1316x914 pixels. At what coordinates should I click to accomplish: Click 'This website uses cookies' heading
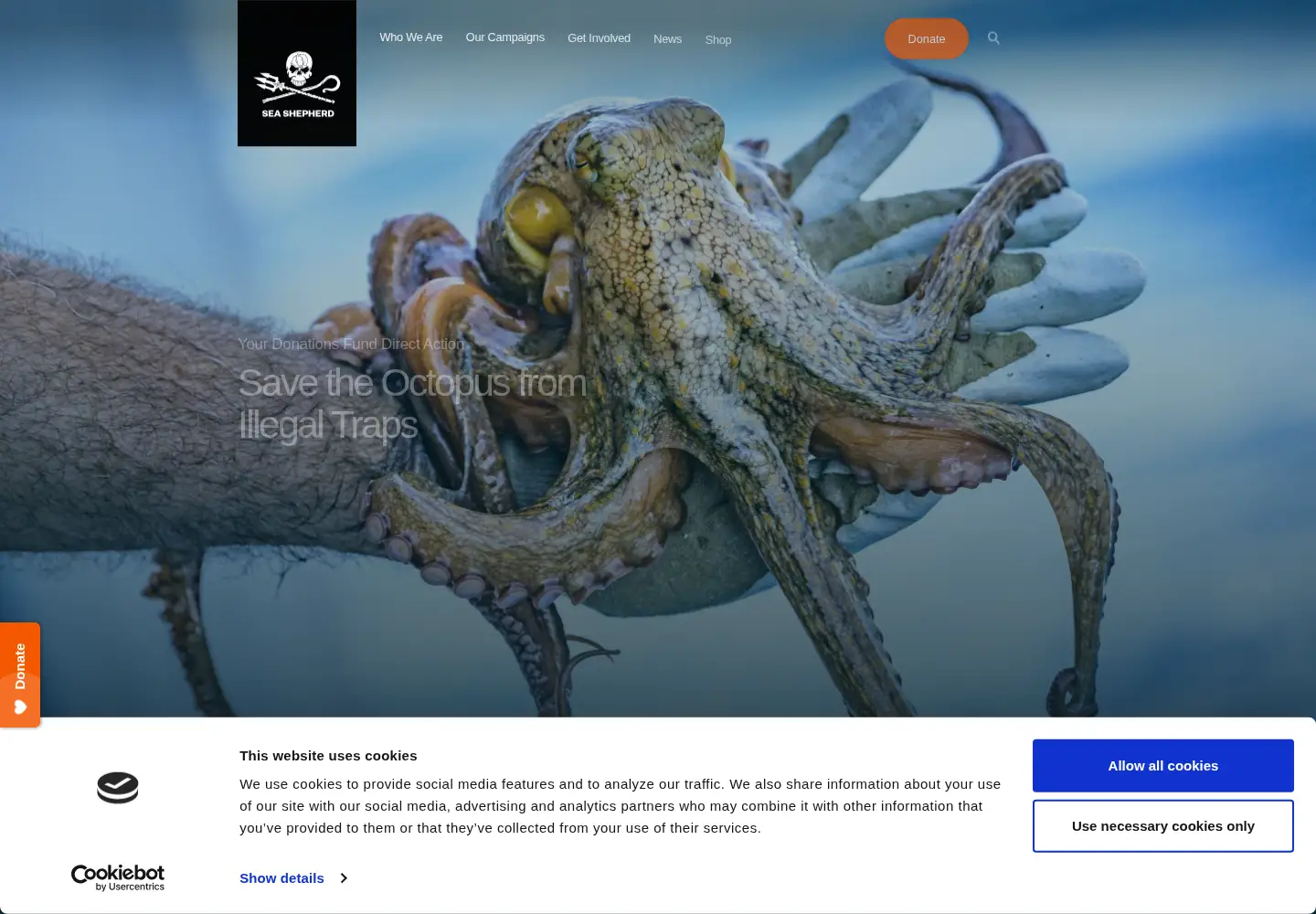coord(328,756)
